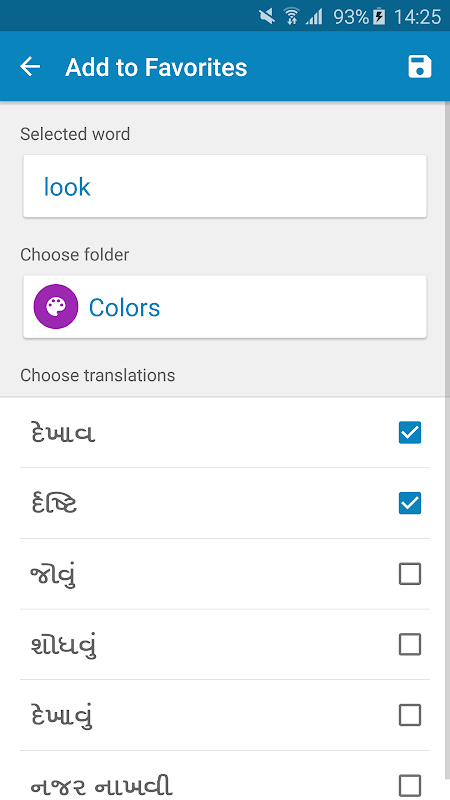450x800 pixels.
Task: Check the જોવું translation checkbox
Action: tap(410, 574)
